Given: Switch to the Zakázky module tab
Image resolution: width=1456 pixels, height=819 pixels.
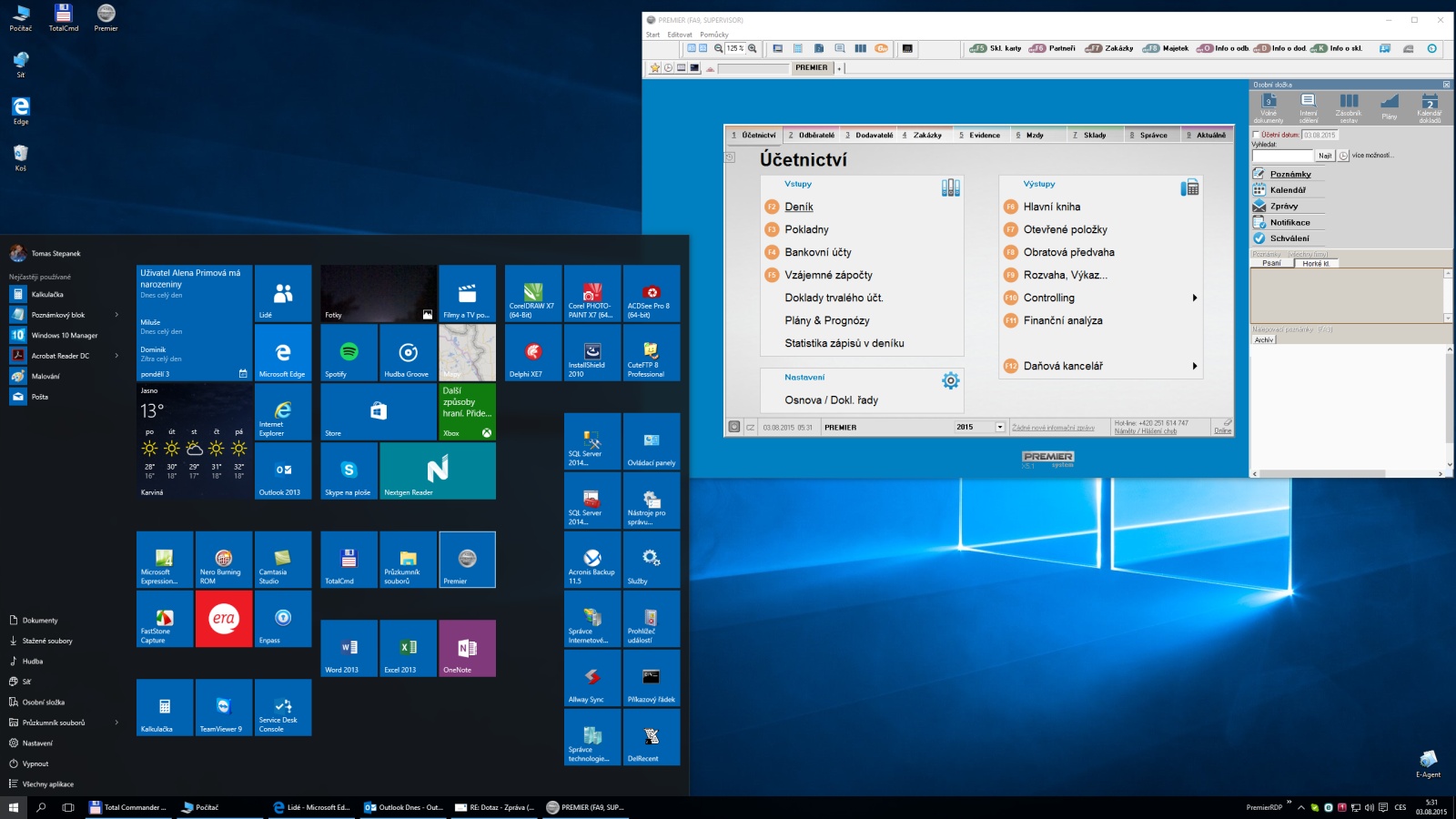Looking at the screenshot, I should click(x=924, y=135).
